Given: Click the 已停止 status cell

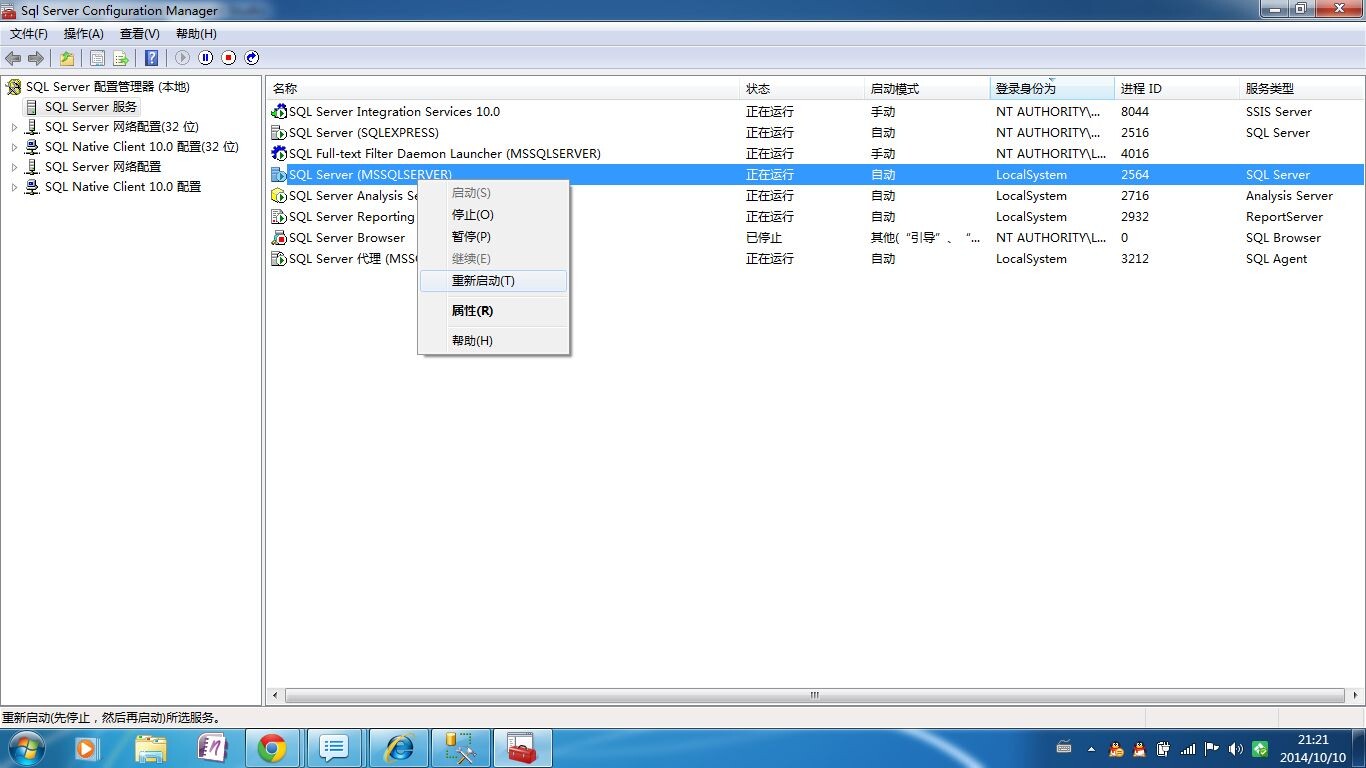Looking at the screenshot, I should click(764, 238).
